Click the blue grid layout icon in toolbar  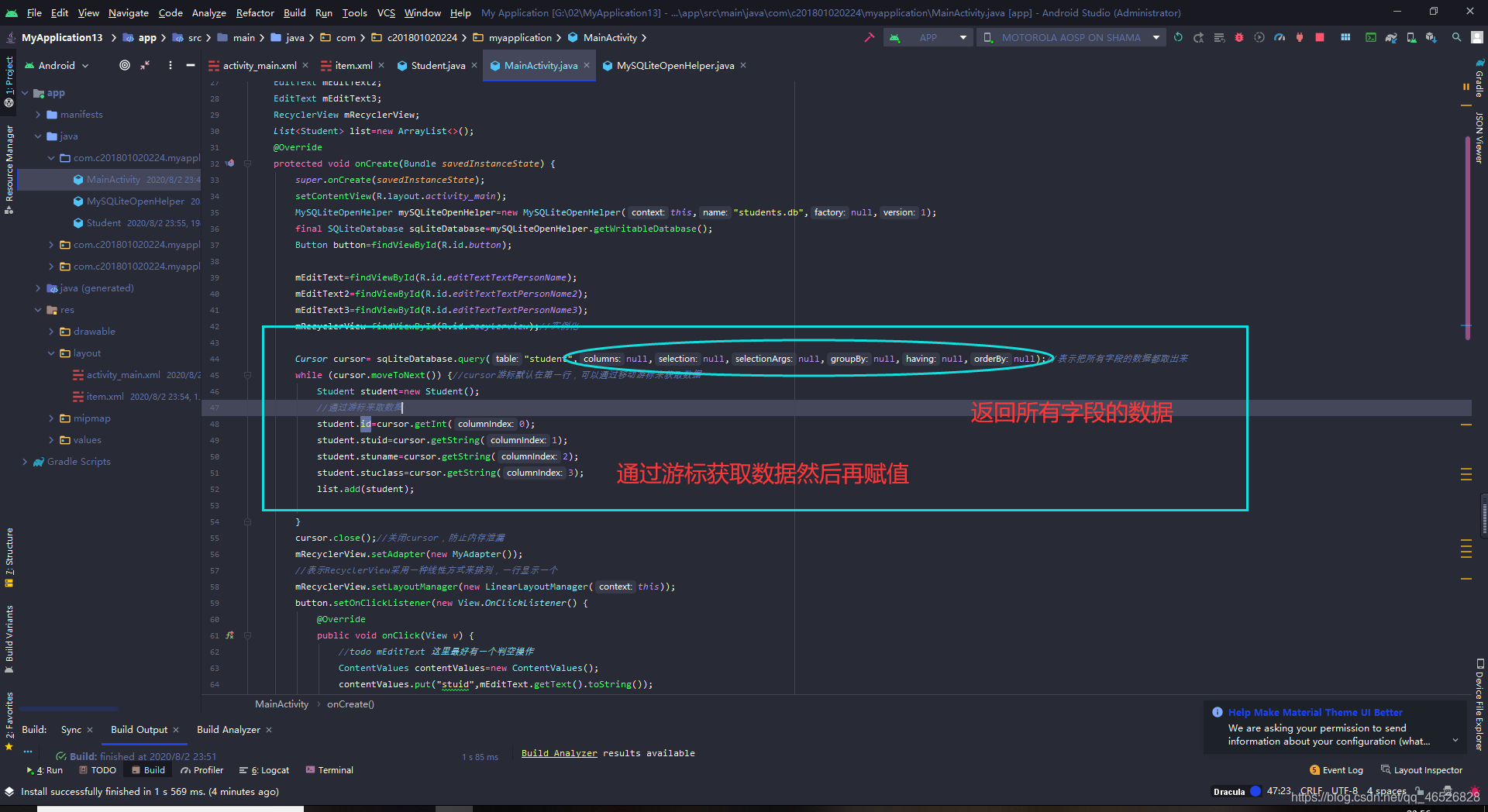[1345, 37]
